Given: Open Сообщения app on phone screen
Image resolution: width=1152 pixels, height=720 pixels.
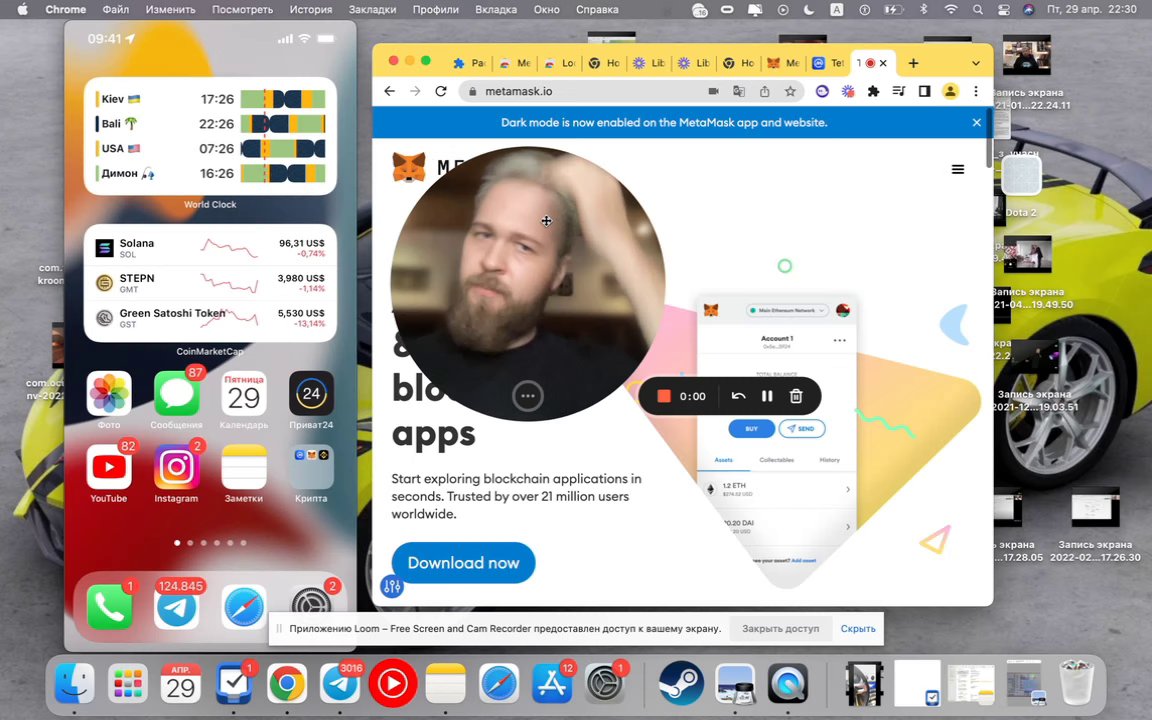Looking at the screenshot, I should tap(176, 393).
